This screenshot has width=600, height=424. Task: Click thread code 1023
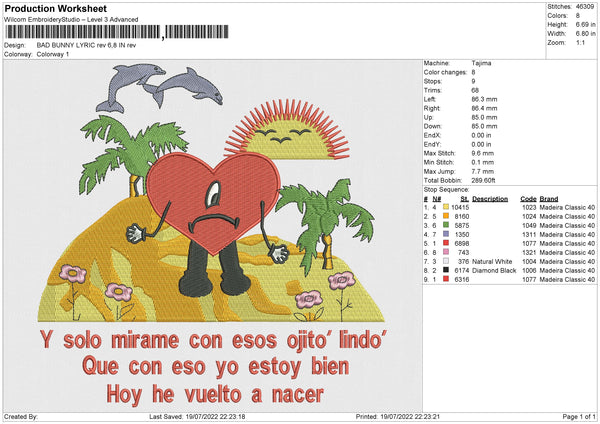coord(529,207)
